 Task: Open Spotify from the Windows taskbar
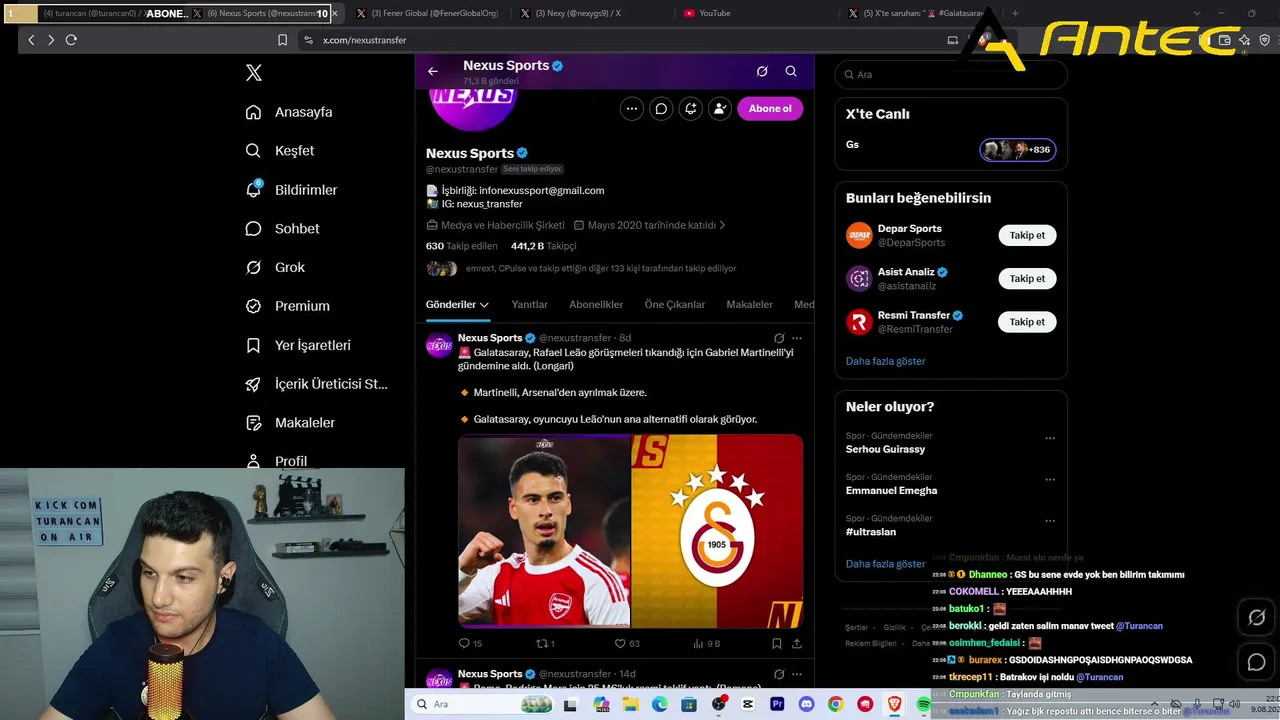tap(922, 705)
